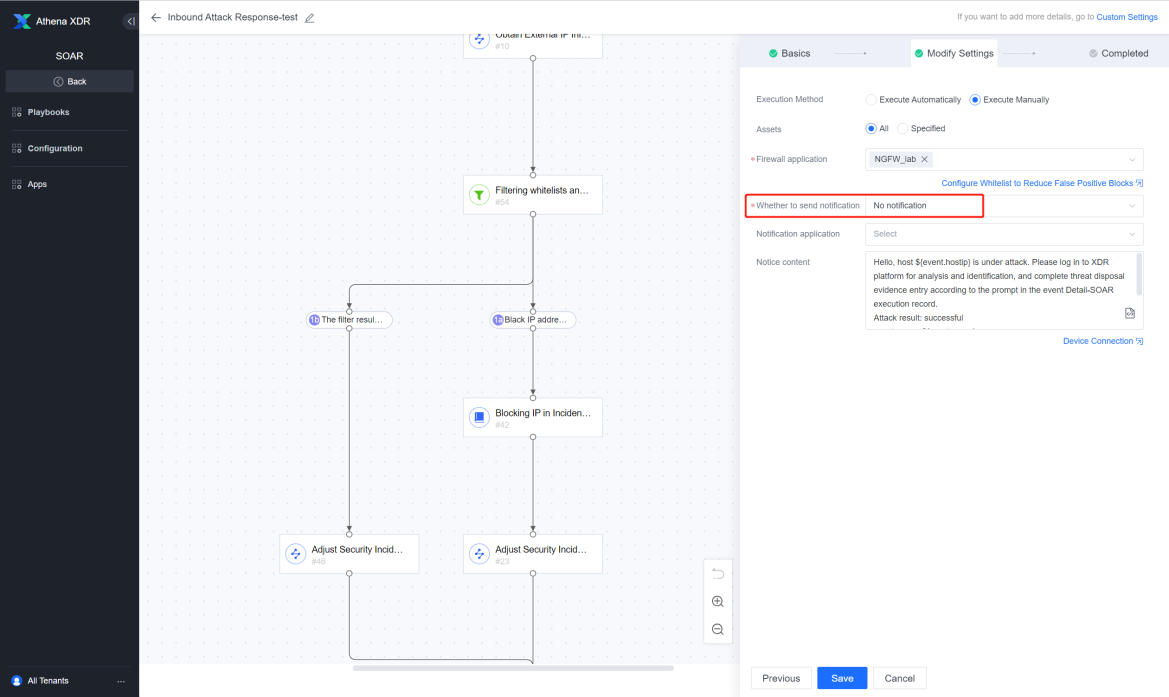Screen dimensions: 1169x697
Task: Open the Device Connection link
Action: (x=1103, y=341)
